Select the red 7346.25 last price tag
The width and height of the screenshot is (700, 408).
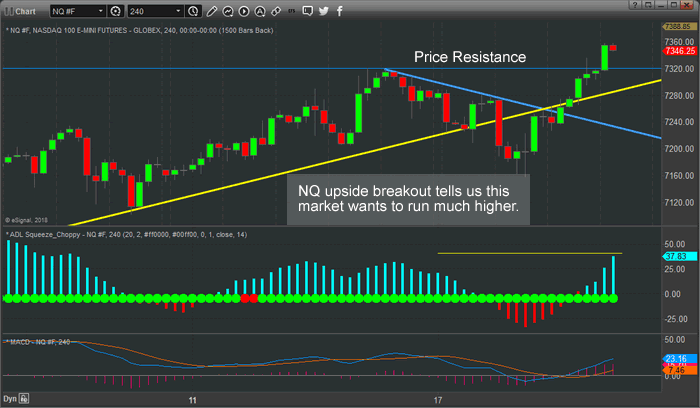coord(680,51)
